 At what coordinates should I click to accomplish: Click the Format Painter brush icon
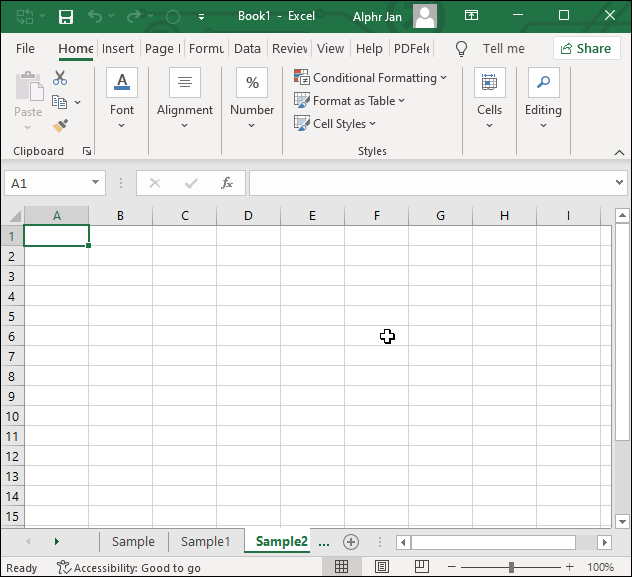click(x=60, y=126)
